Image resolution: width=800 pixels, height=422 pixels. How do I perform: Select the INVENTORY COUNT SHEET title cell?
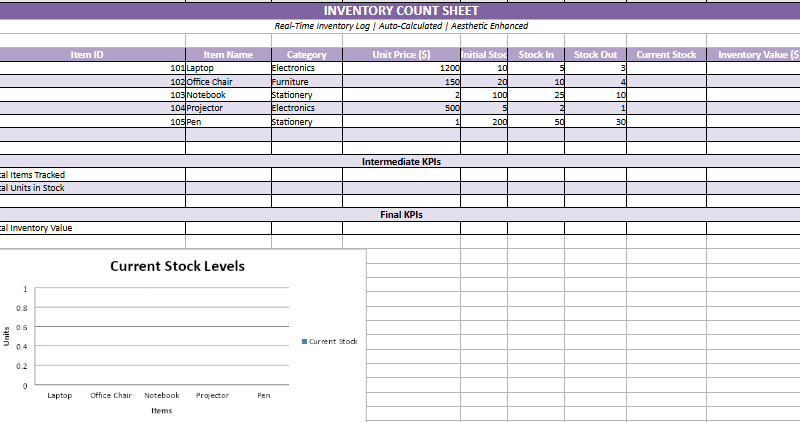[401, 11]
